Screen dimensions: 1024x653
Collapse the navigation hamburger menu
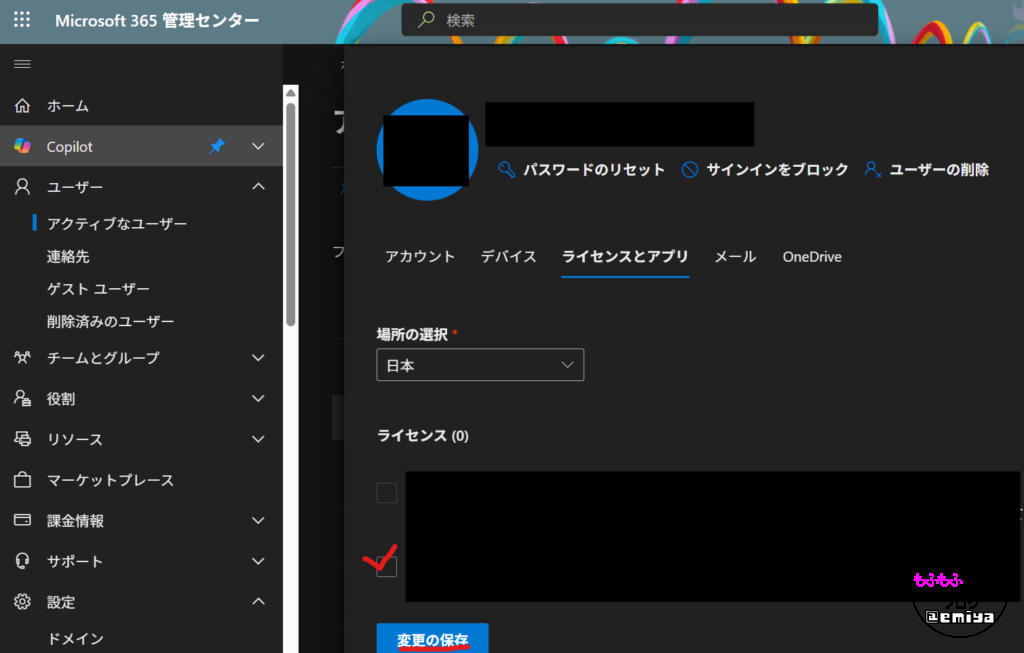pos(22,64)
